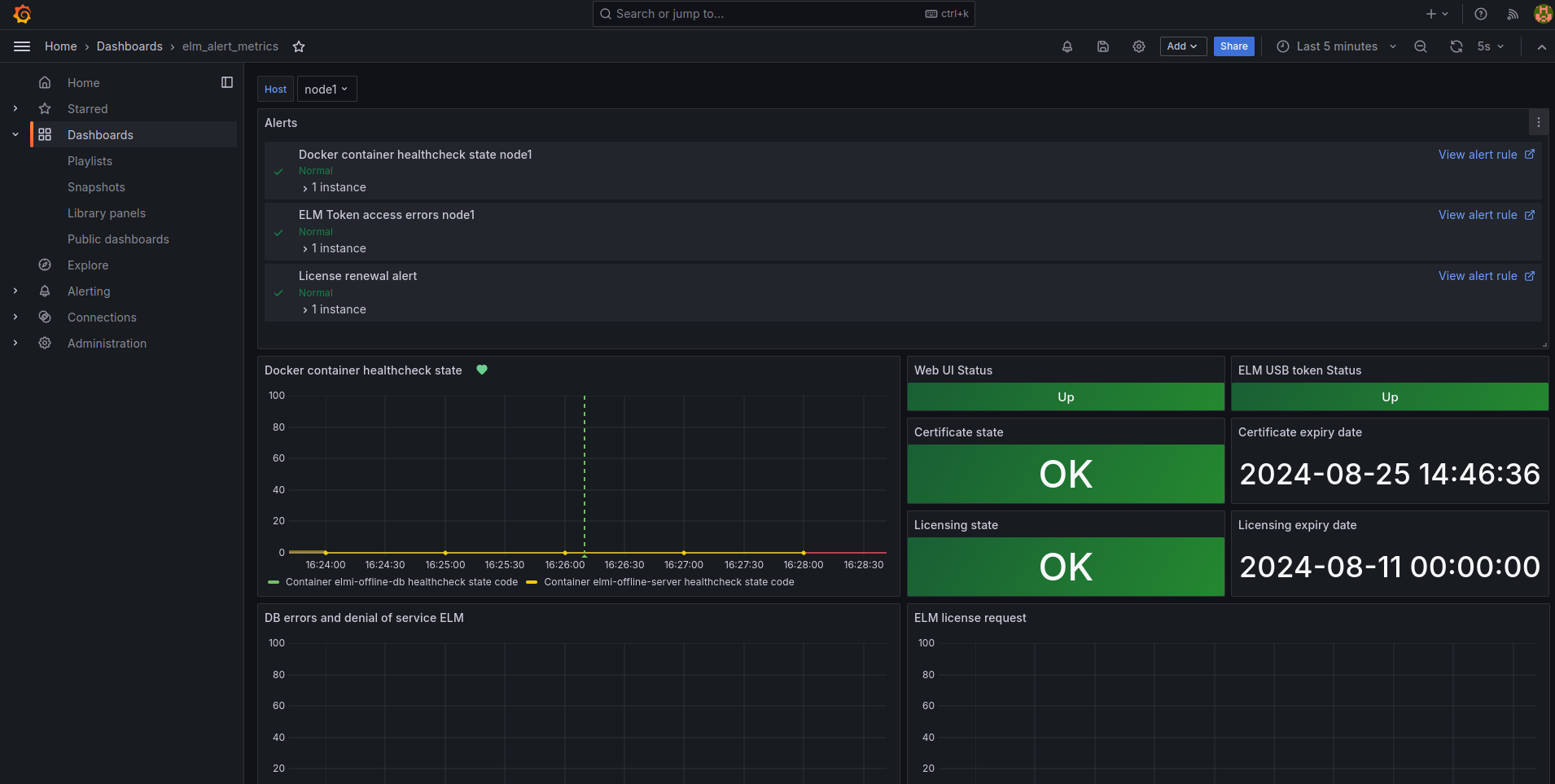
Task: Open the news feed icon
Action: pyautogui.click(x=1513, y=14)
